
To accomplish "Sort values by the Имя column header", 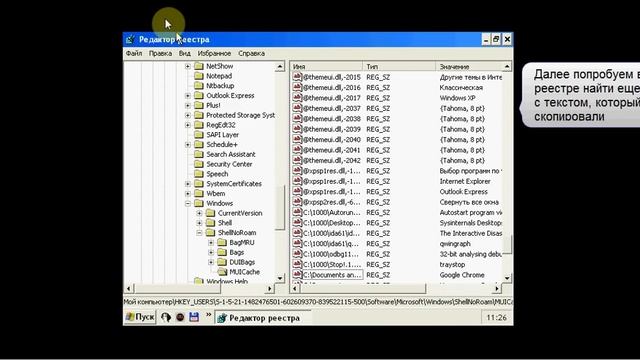I will (326, 66).
